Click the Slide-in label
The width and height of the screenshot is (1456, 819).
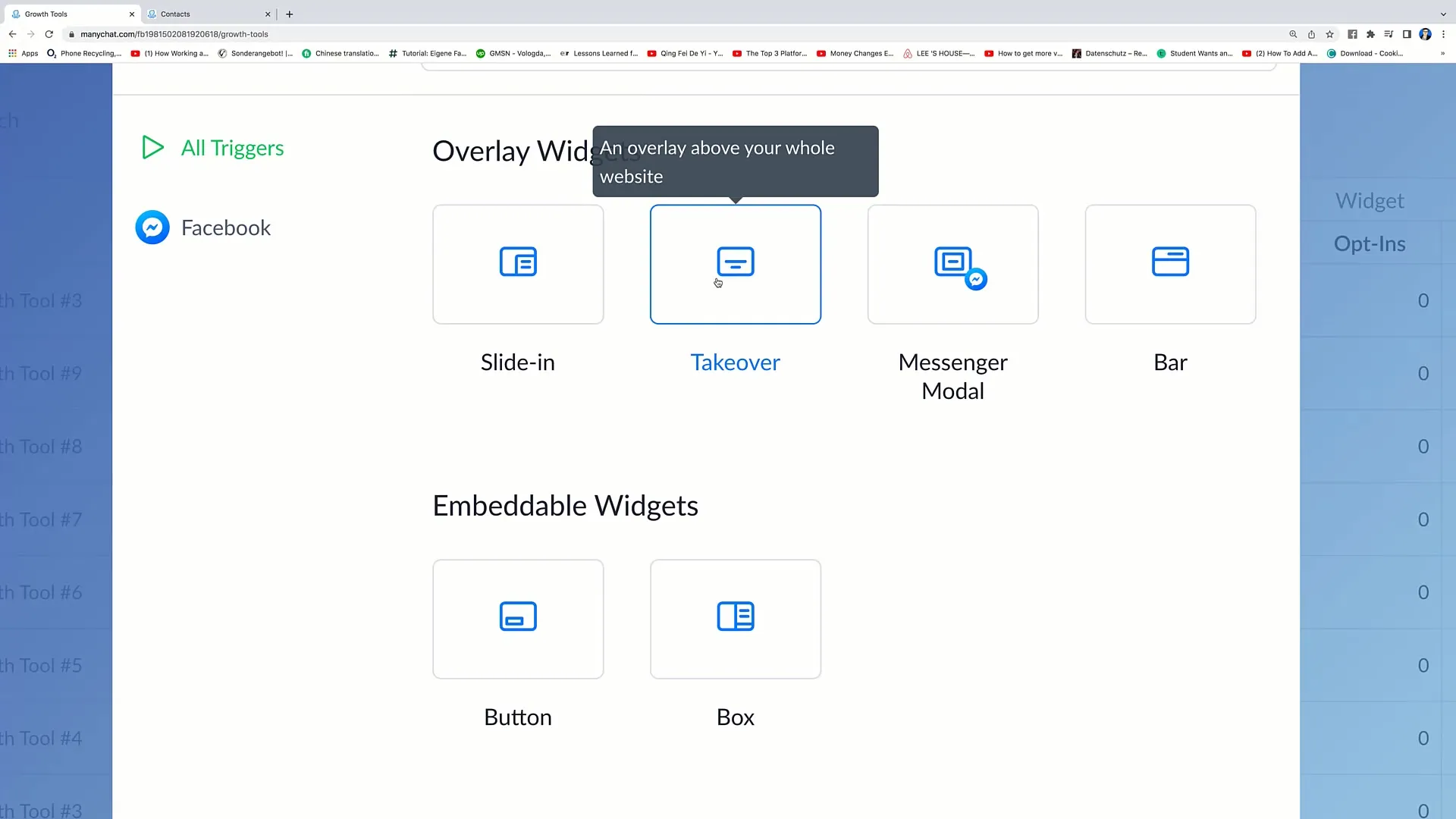point(518,362)
